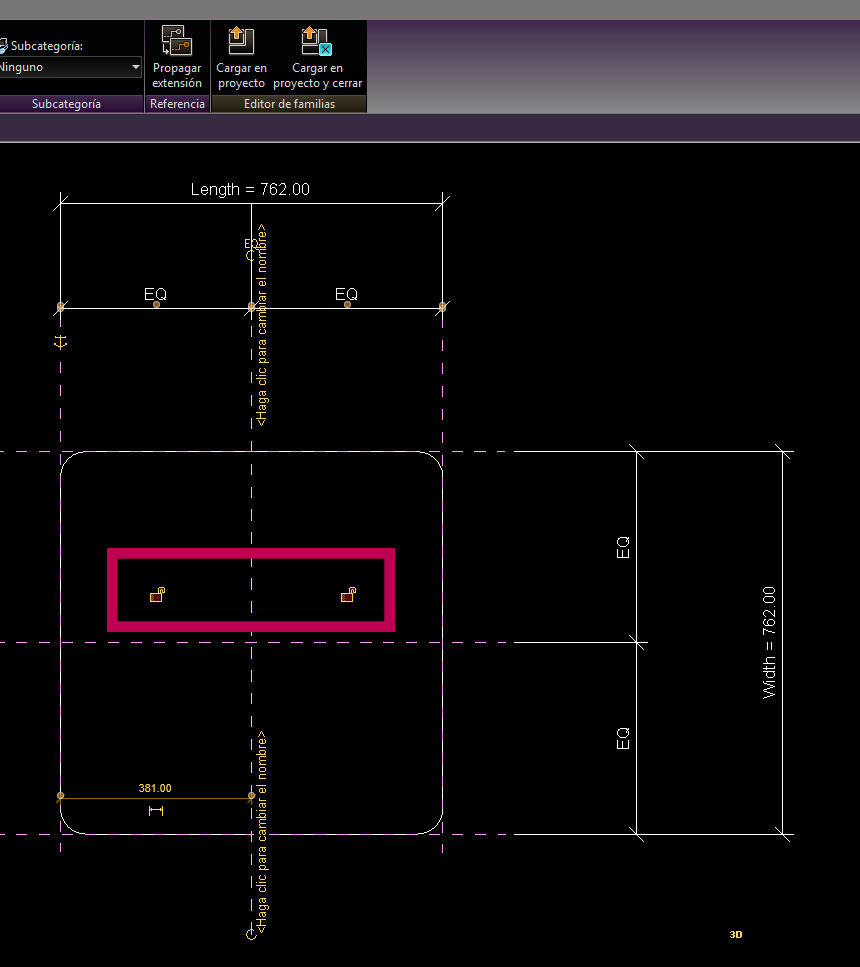Click the upper reference plane name label

click(262, 325)
